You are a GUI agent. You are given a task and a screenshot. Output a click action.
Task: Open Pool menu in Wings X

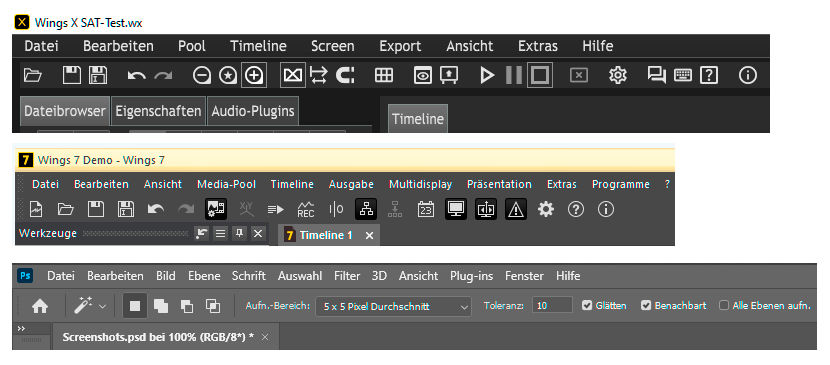(x=192, y=46)
